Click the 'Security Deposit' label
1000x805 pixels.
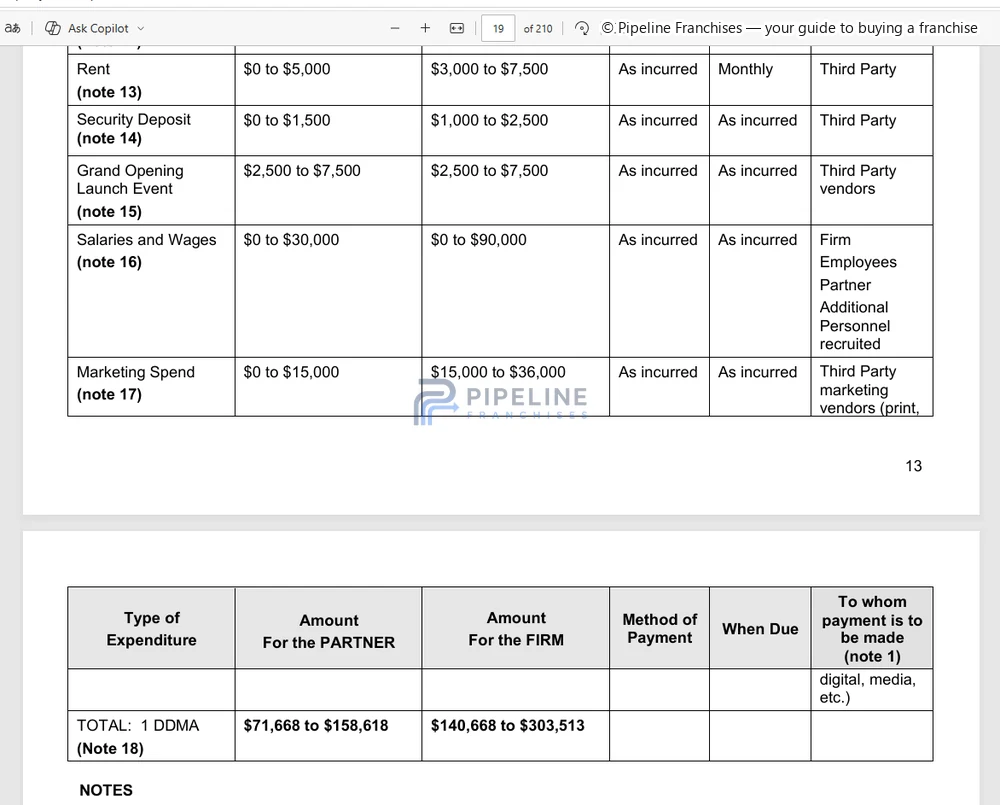133,119
